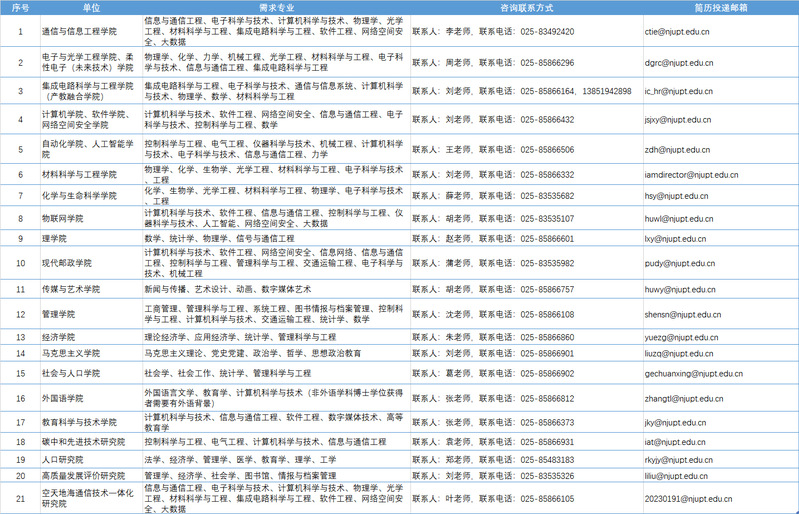Select the 人口研究院 unit cell
The width and height of the screenshot is (799, 514).
point(63,459)
